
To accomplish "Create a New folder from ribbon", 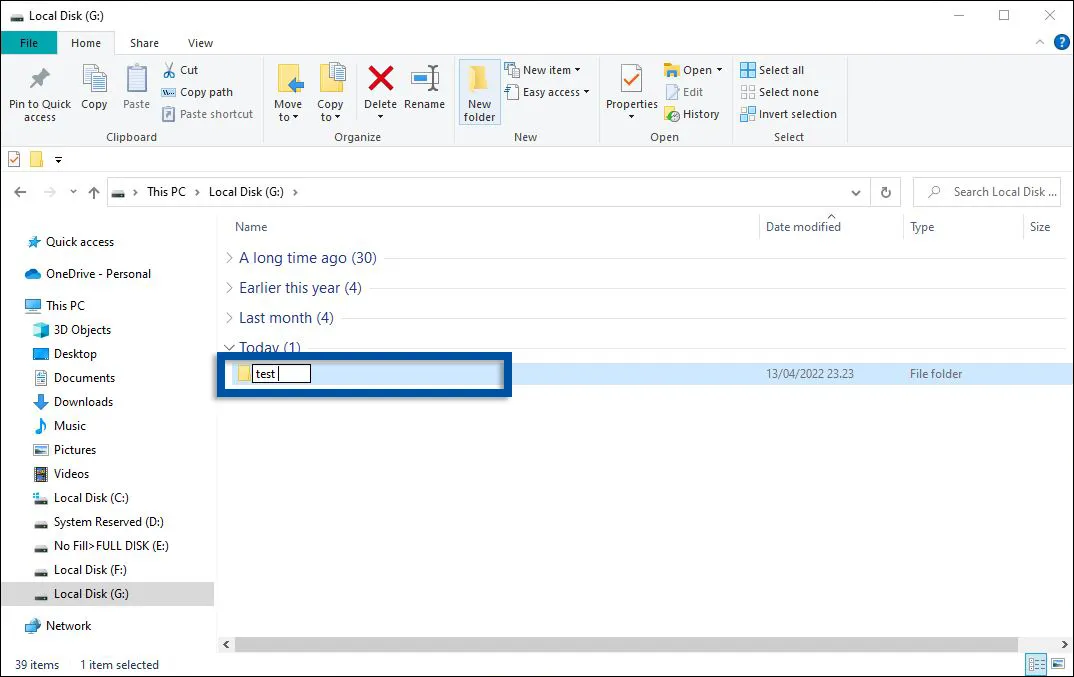I will click(x=479, y=92).
